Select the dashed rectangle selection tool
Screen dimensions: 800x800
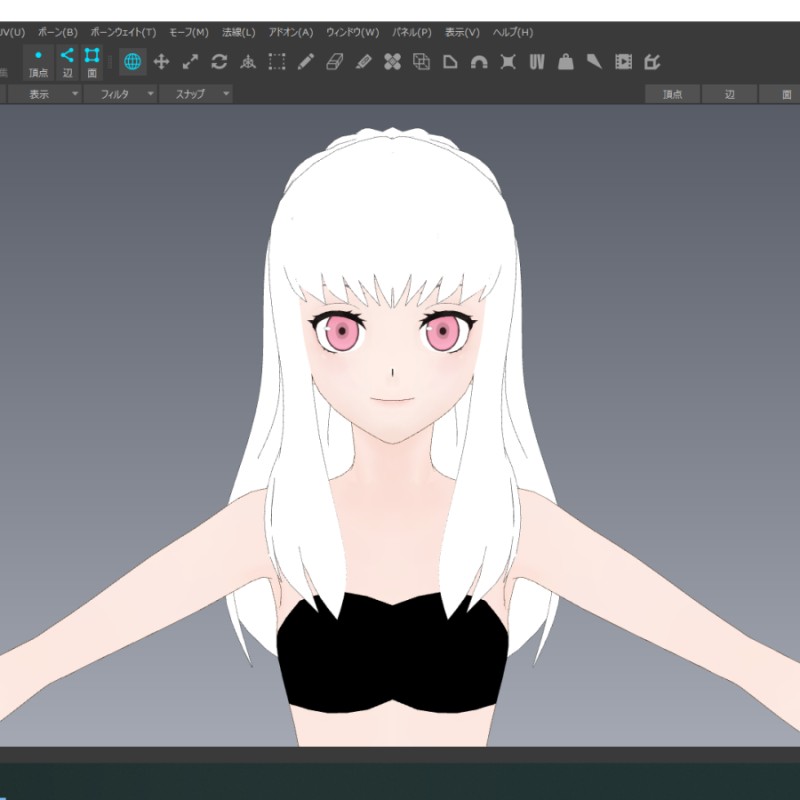click(277, 62)
